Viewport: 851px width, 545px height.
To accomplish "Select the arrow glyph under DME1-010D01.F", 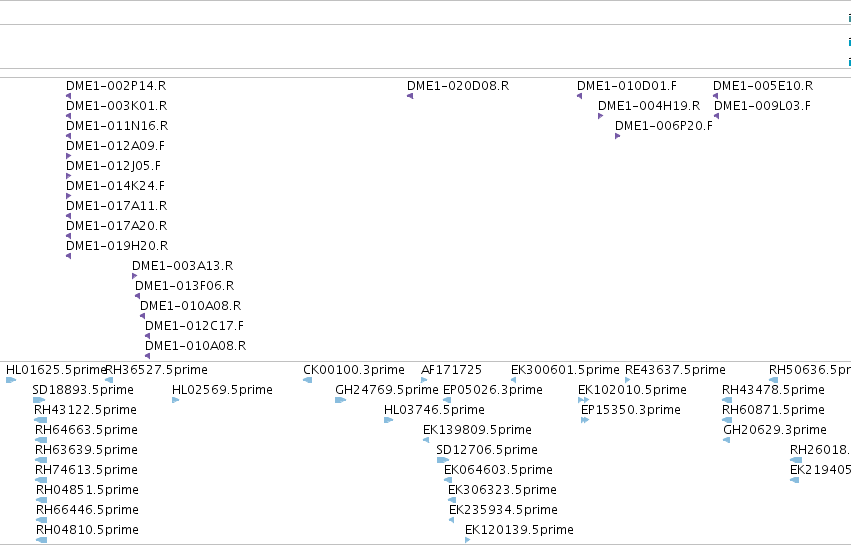I will point(580,96).
